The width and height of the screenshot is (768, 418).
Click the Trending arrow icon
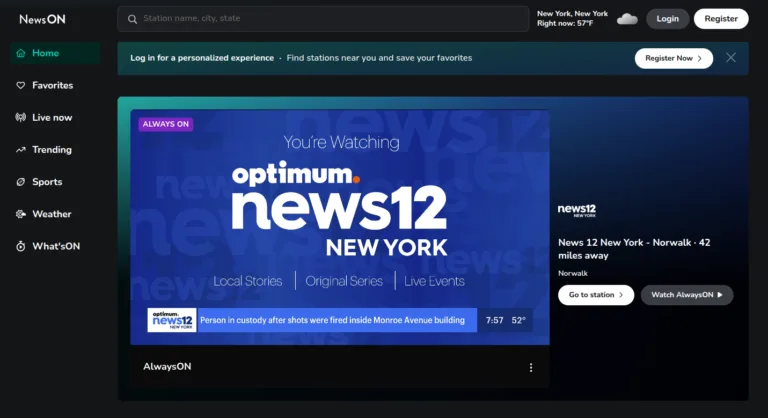pyautogui.click(x=21, y=150)
